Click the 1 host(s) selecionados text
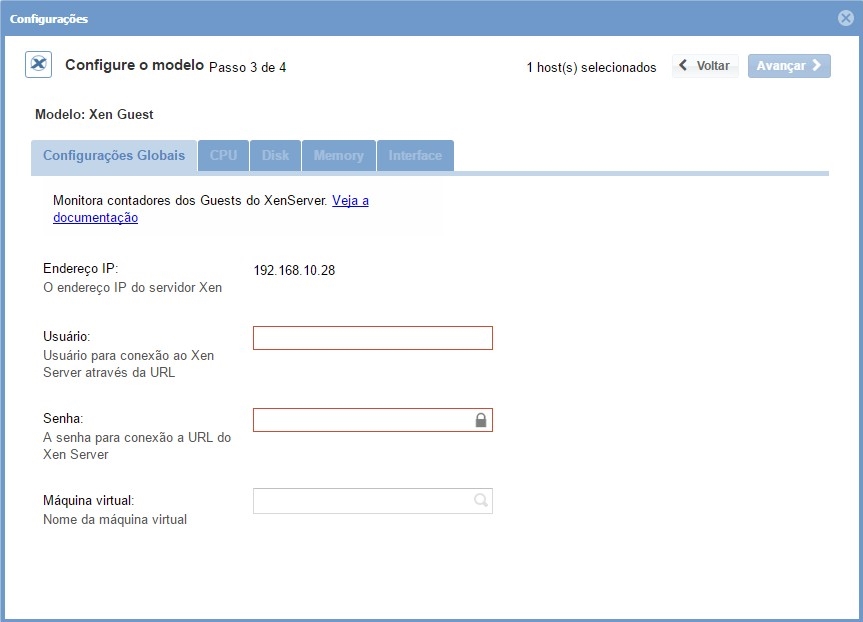This screenshot has width=863, height=622. [x=591, y=67]
